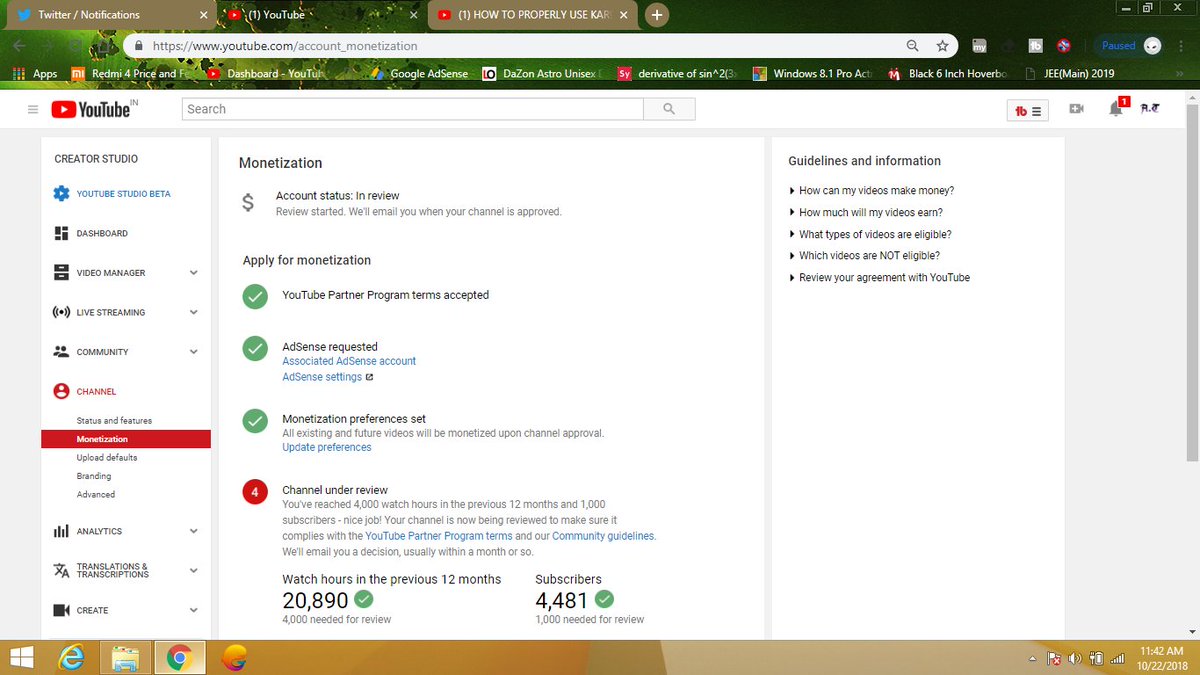Open Chrome new tab with plus button

(x=656, y=15)
